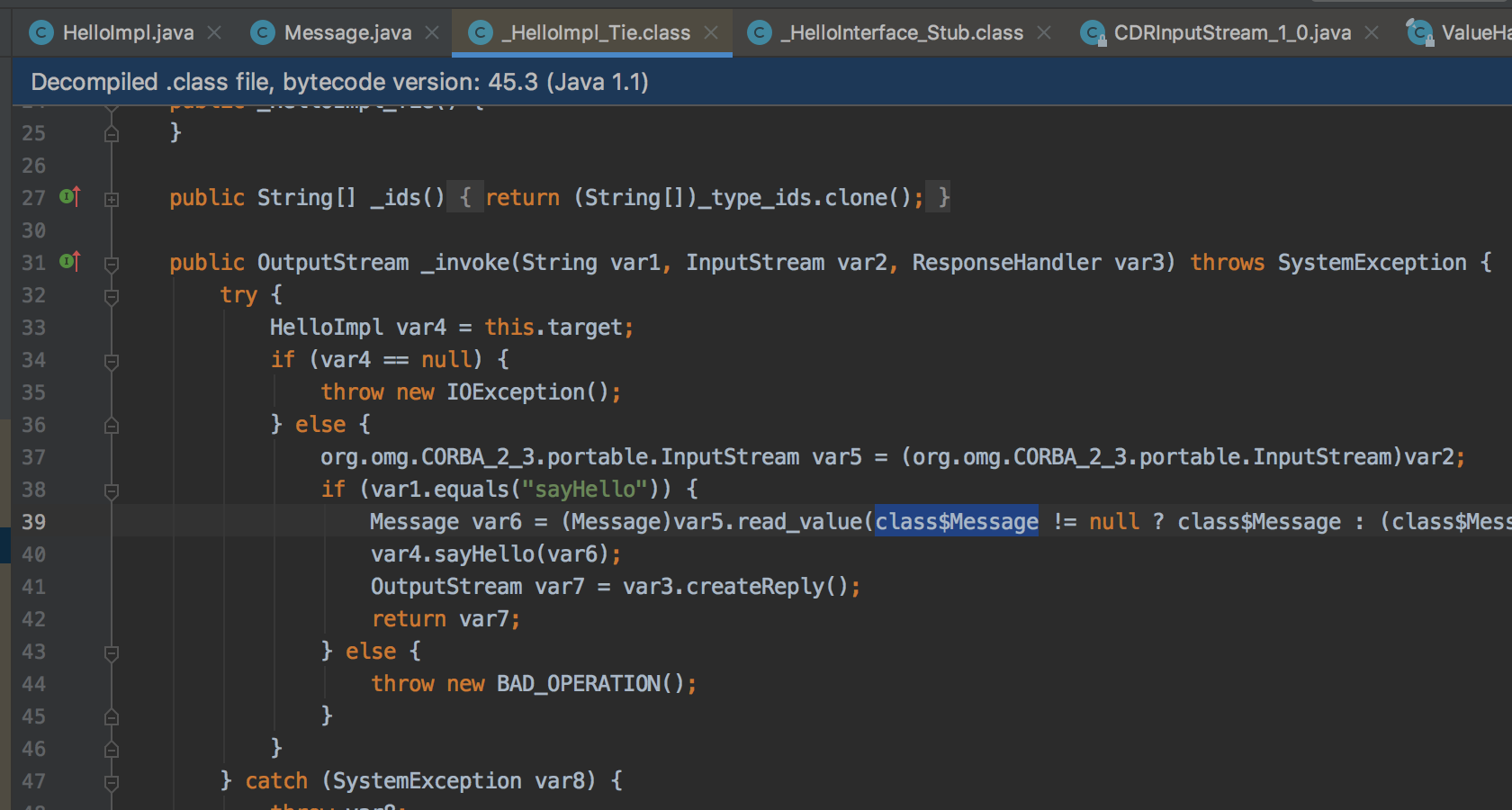1512x810 pixels.
Task: Click this.target on line 33
Action: coord(553,327)
